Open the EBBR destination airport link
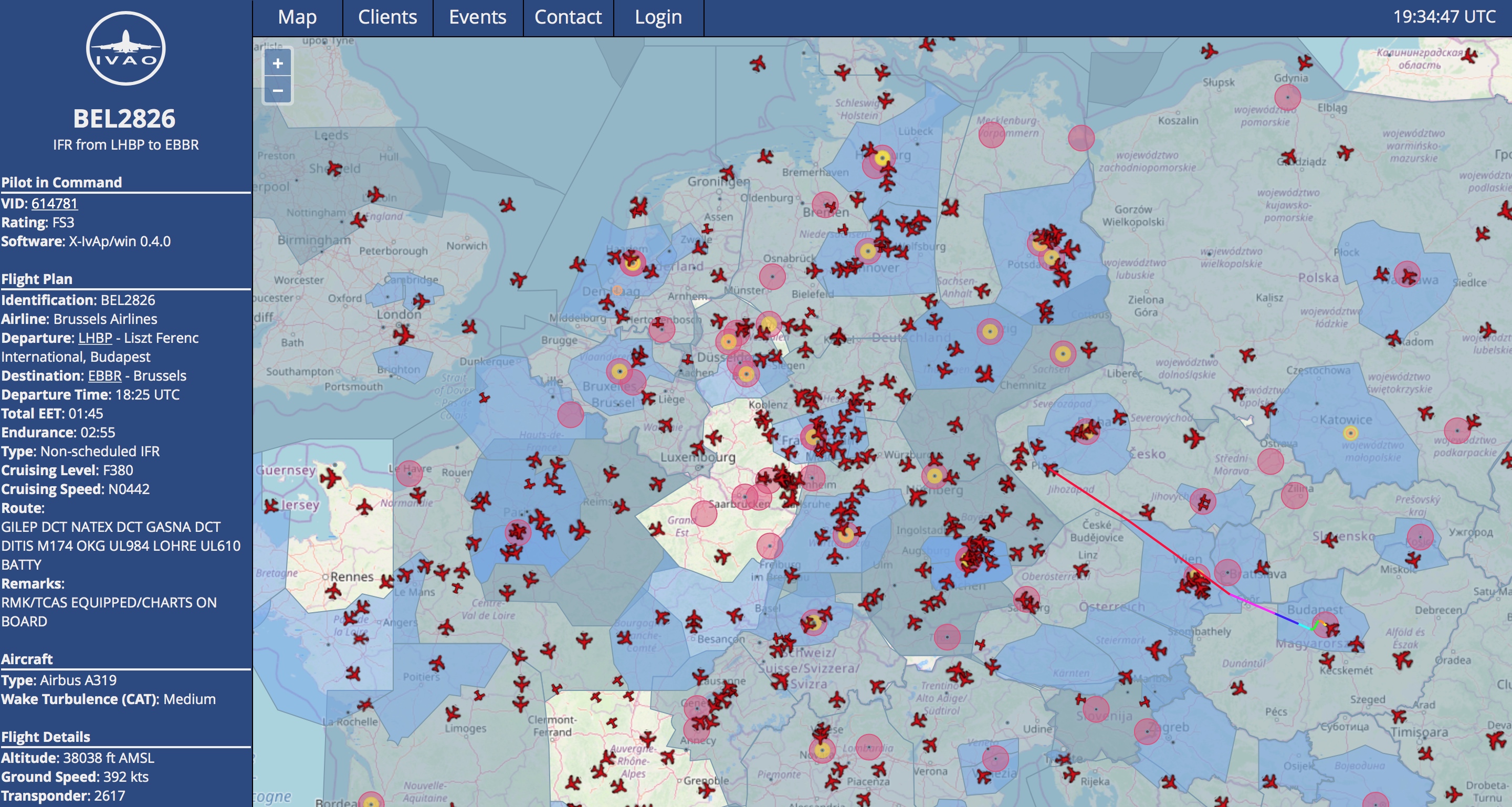1512x807 pixels. tap(104, 375)
